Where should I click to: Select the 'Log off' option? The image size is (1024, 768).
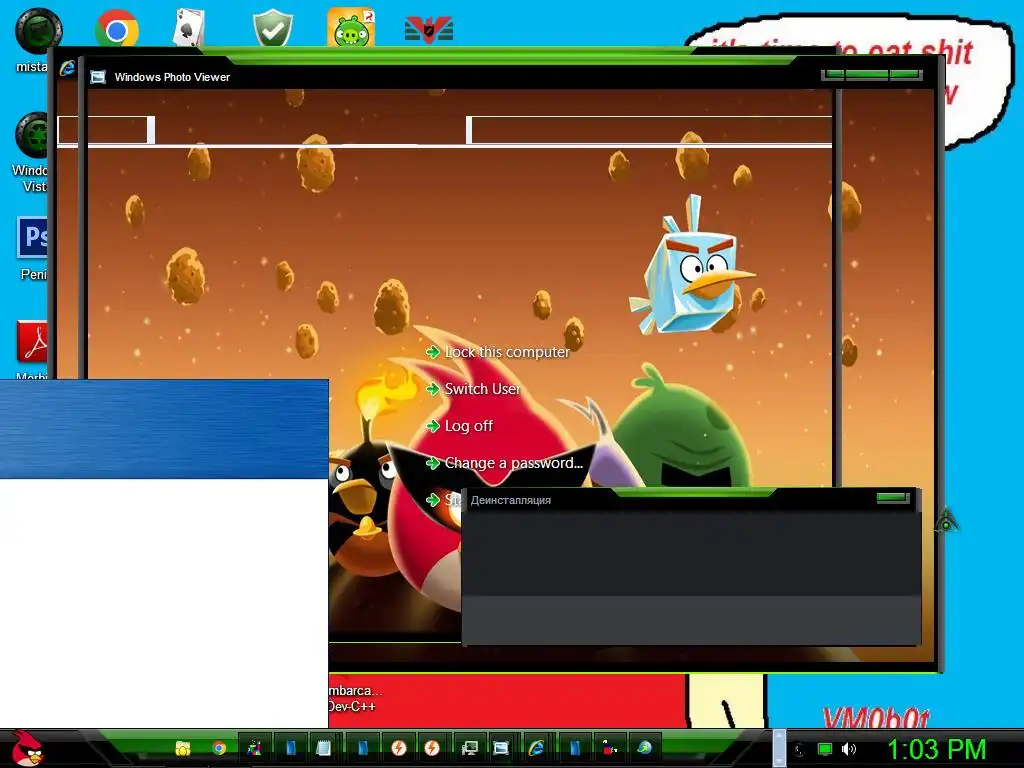[x=459, y=426]
